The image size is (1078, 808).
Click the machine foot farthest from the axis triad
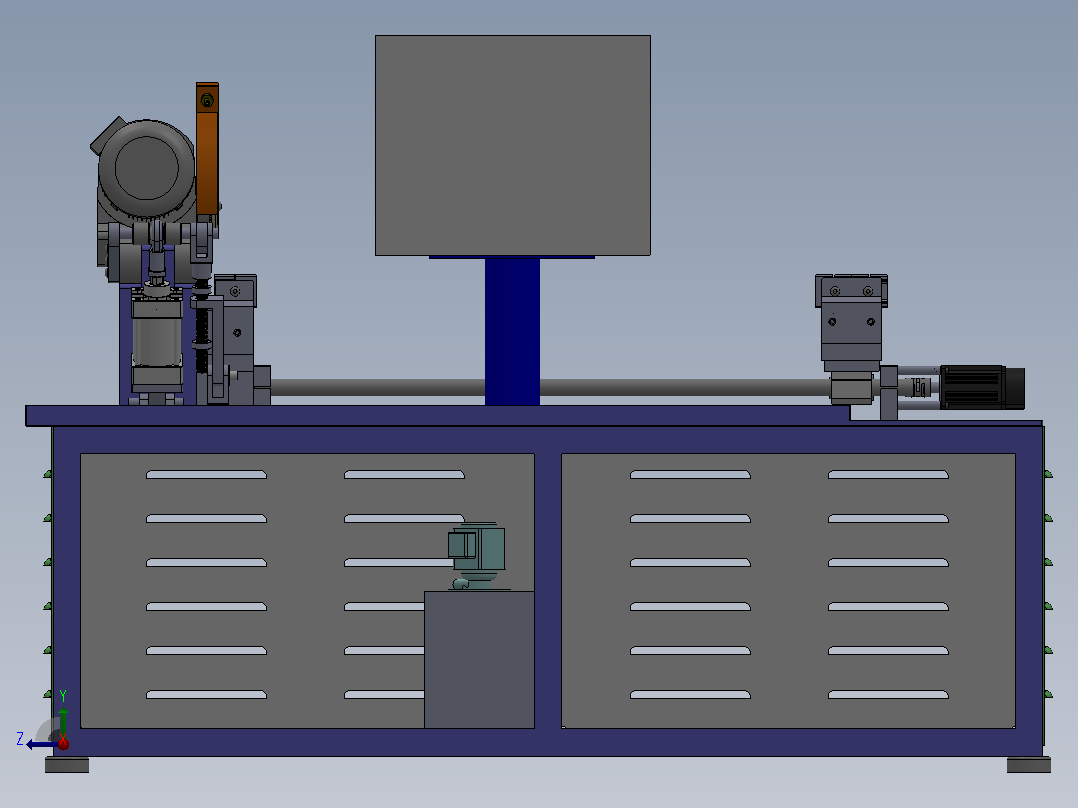(1028, 765)
